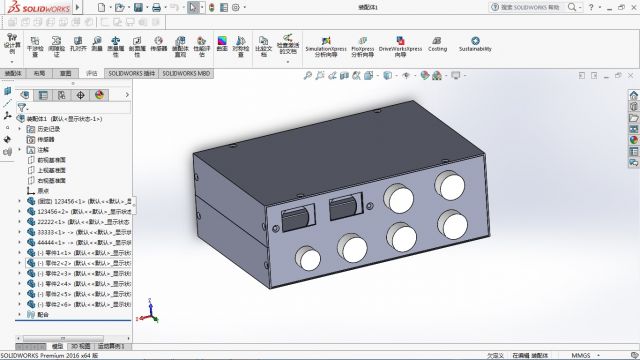Open the dropdown under 设计算例
The width and height of the screenshot is (640, 360).
[x=12, y=62]
